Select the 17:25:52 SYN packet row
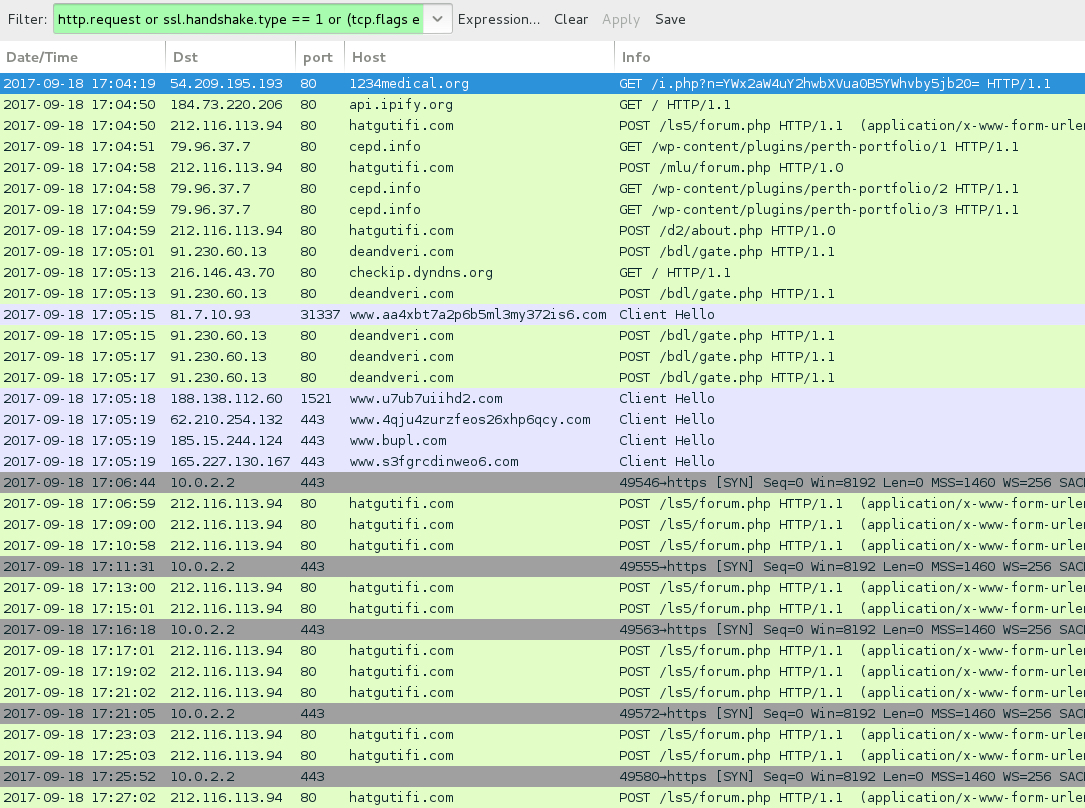Screen dimensions: 1085x808 pos(542,776)
